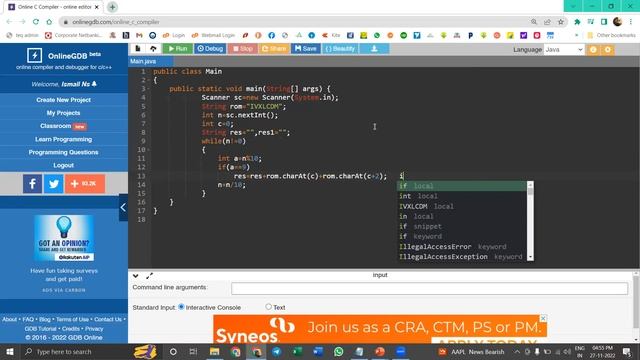
Task: Beautify the source code
Action: point(340,49)
